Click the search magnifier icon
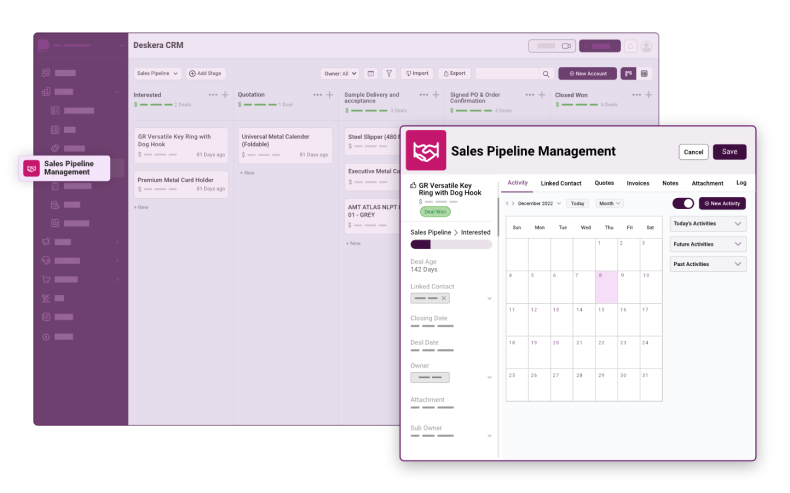This screenshot has width=790, height=493. (546, 74)
